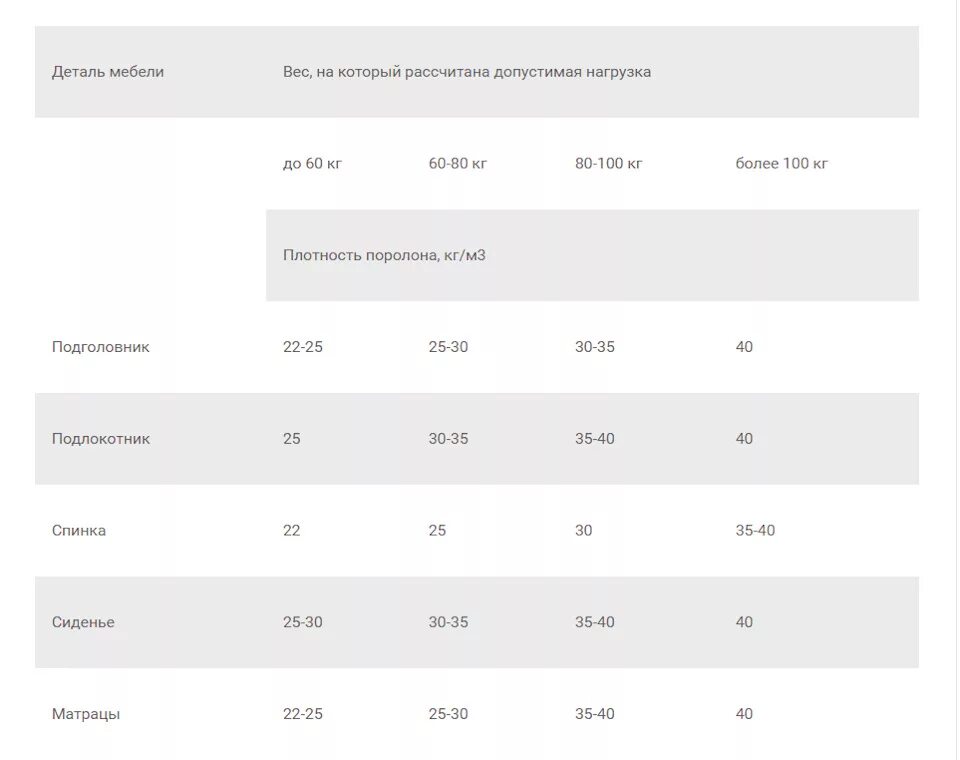This screenshot has height=760, width=960.
Task: Select the "до 60 кг" weight column
Action: click(313, 163)
